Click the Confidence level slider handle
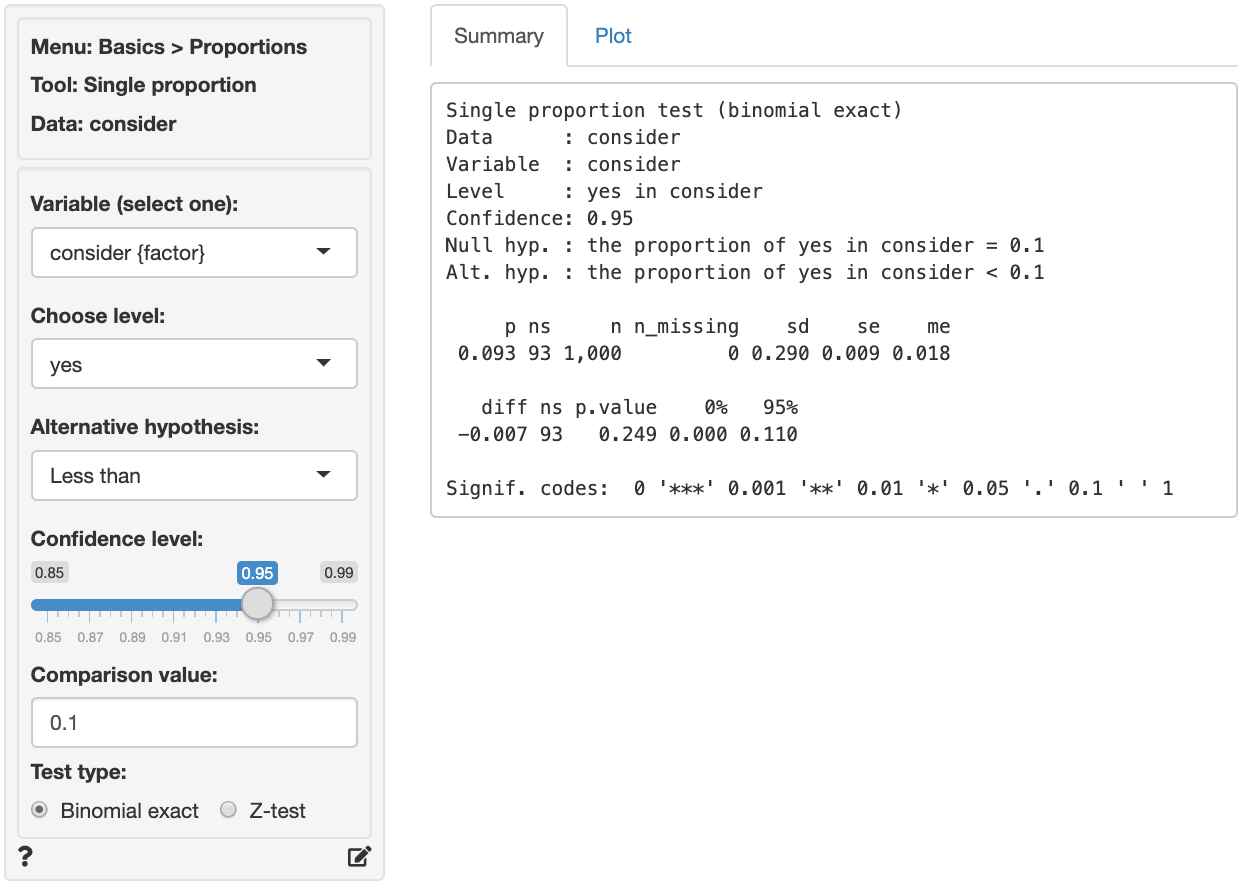Image resolution: width=1244 pixels, height=886 pixels. [x=257, y=604]
